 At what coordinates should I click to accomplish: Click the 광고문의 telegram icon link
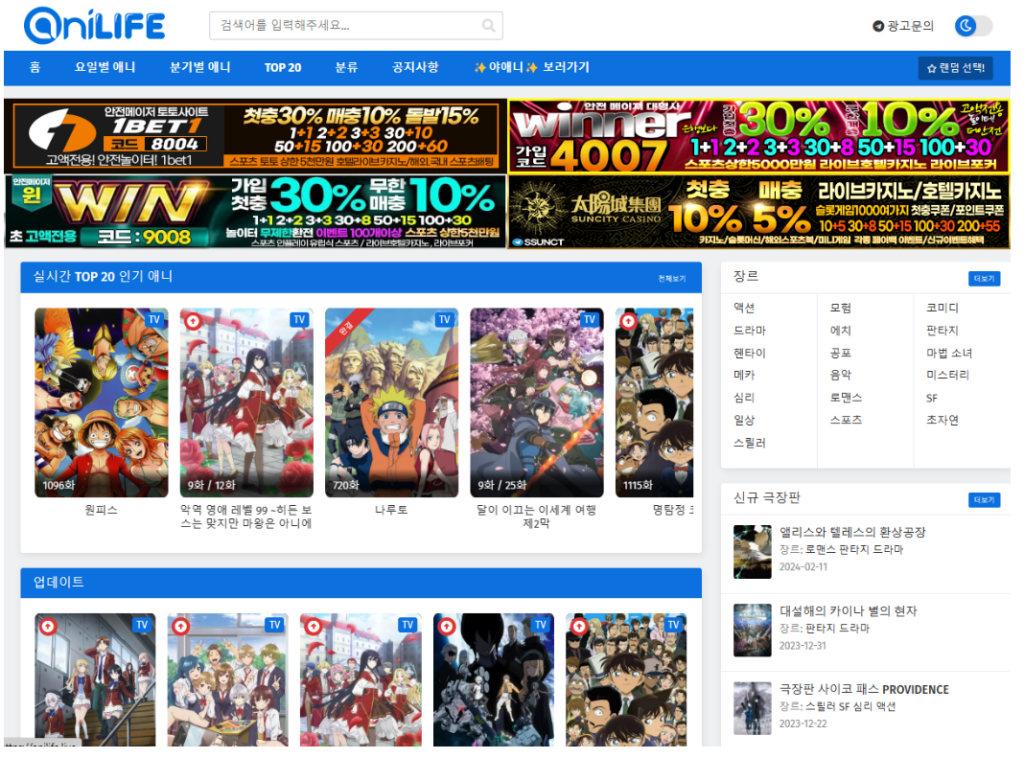(878, 26)
